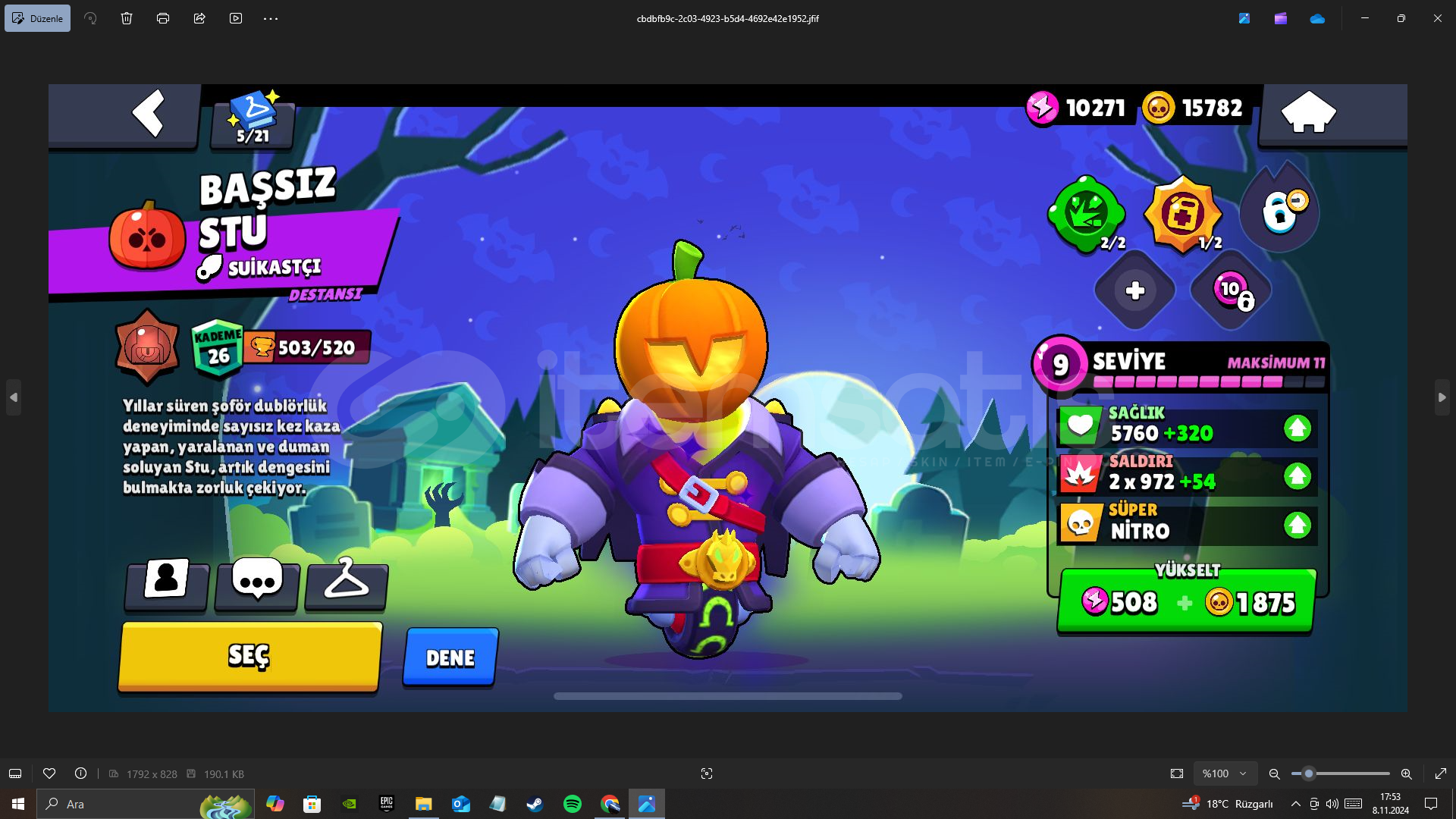This screenshot has height=819, width=1456.
Task: Click the green Yükselt upgrade button
Action: click(1187, 601)
